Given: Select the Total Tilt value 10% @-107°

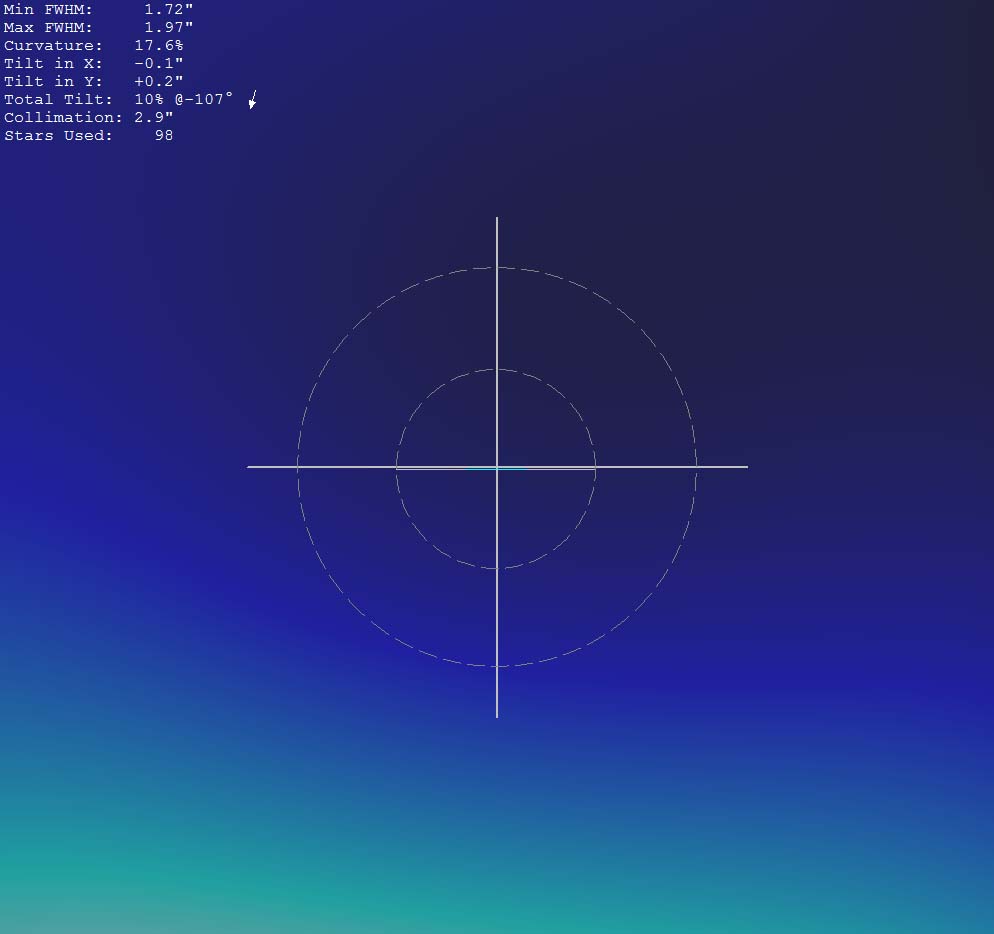Looking at the screenshot, I should point(184,100).
